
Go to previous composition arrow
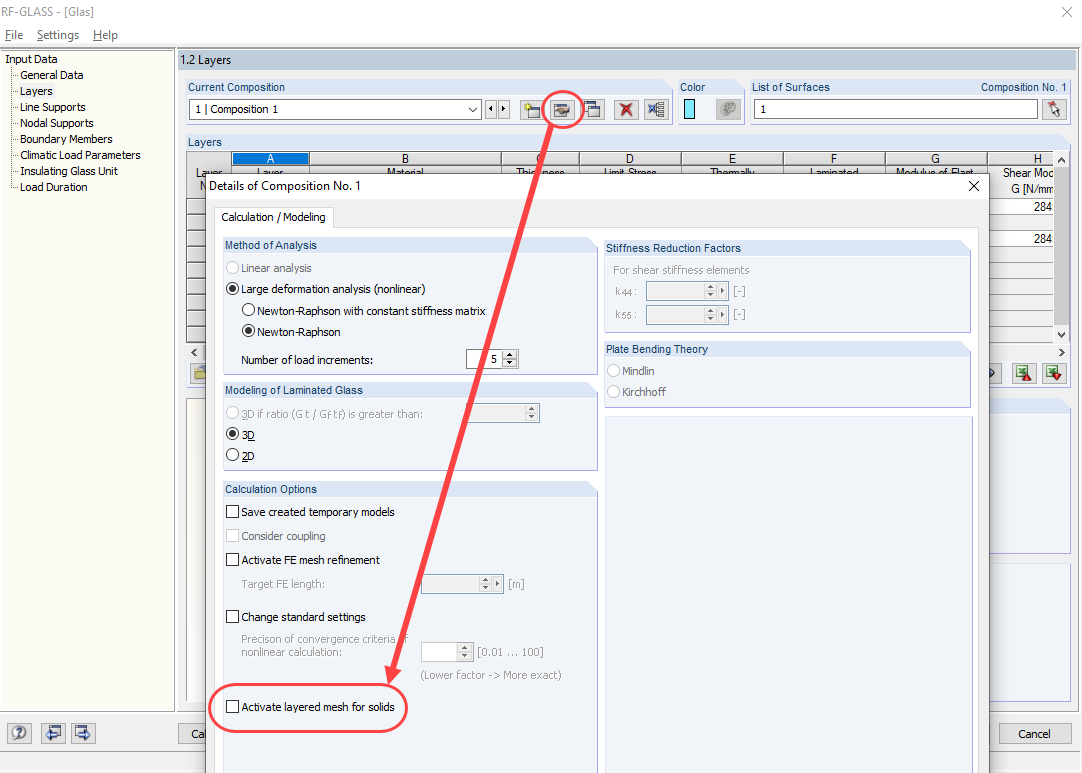point(491,109)
